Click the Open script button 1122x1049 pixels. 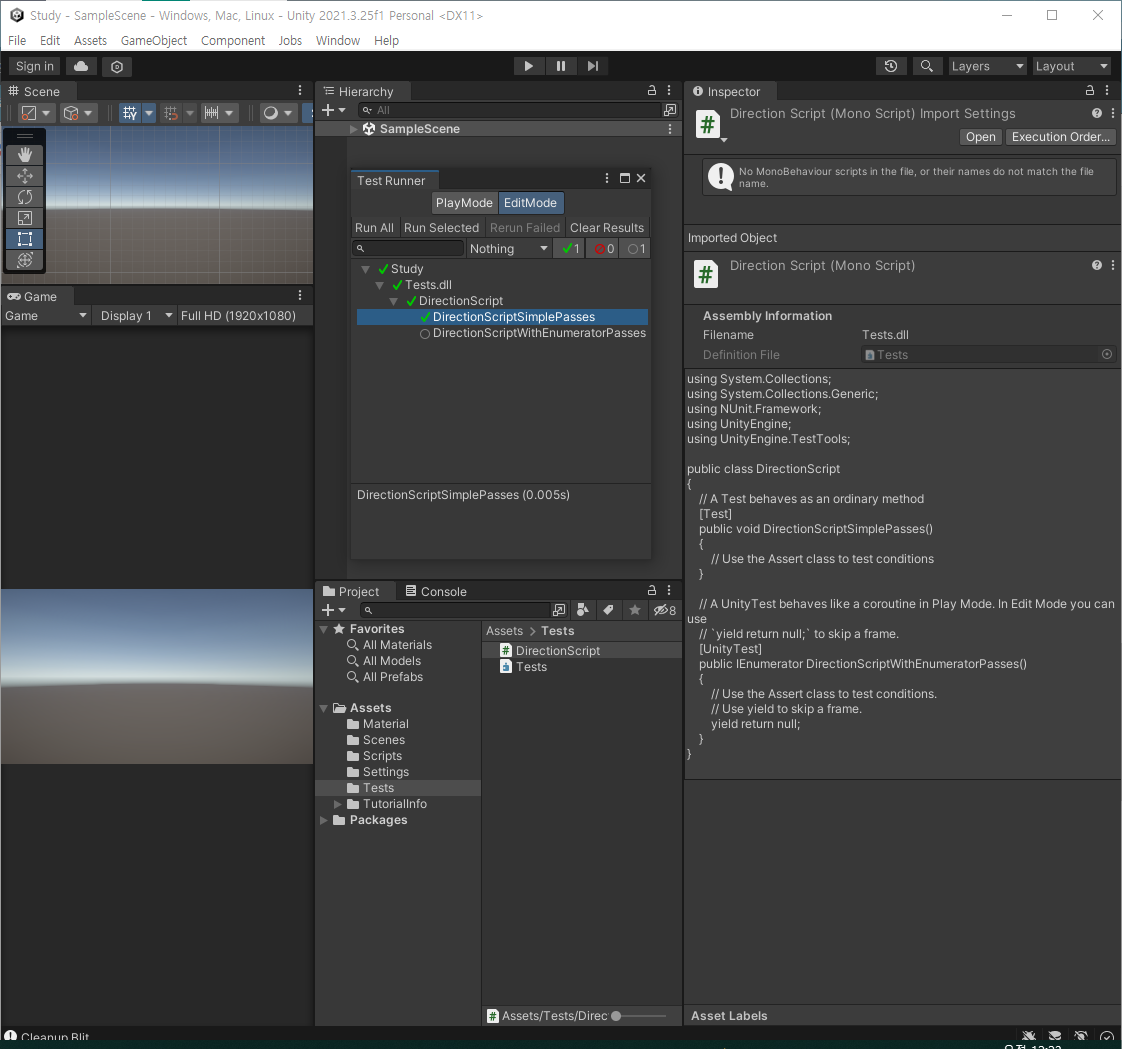(x=980, y=137)
